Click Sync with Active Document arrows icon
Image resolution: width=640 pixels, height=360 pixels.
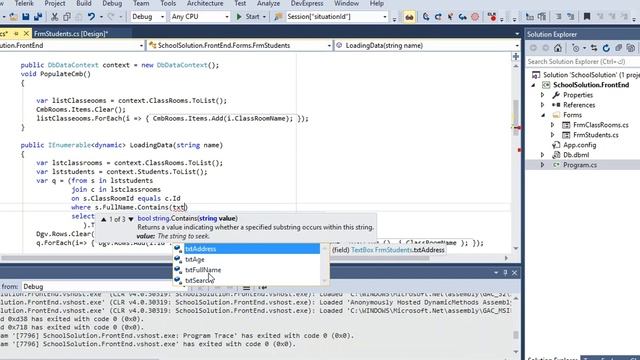click(594, 48)
